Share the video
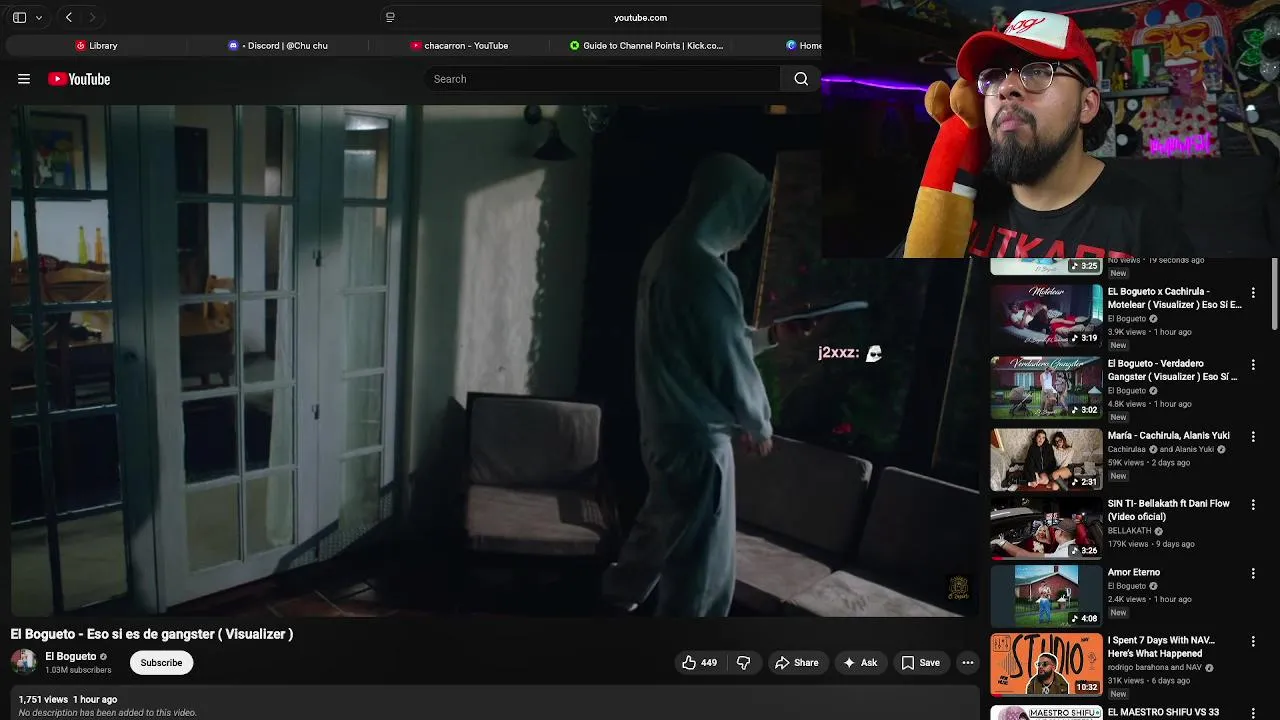 [x=796, y=662]
